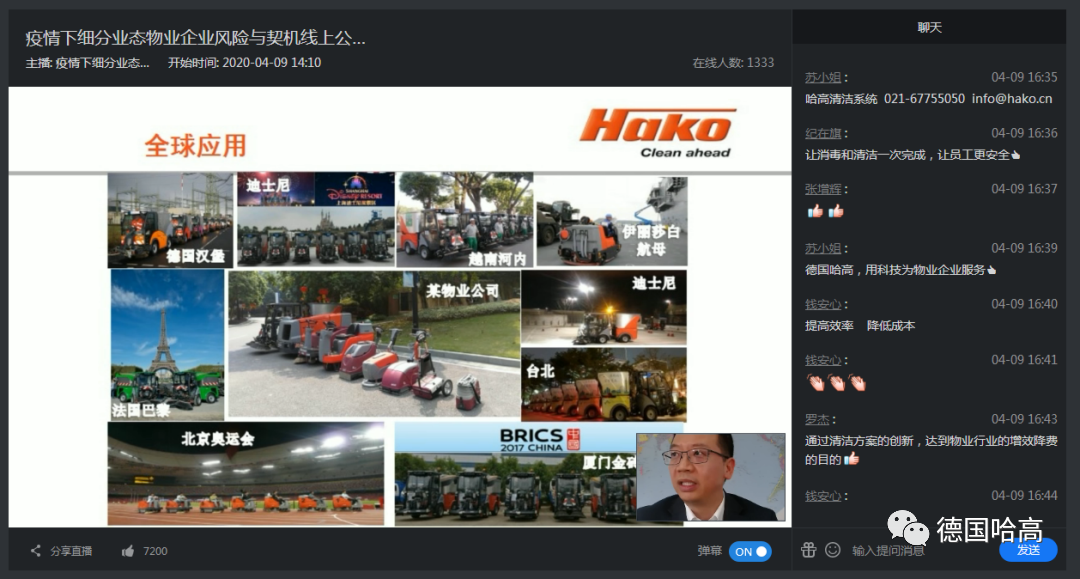The width and height of the screenshot is (1080, 579).
Task: Click the 全球应用 slide heading
Action: click(x=195, y=146)
